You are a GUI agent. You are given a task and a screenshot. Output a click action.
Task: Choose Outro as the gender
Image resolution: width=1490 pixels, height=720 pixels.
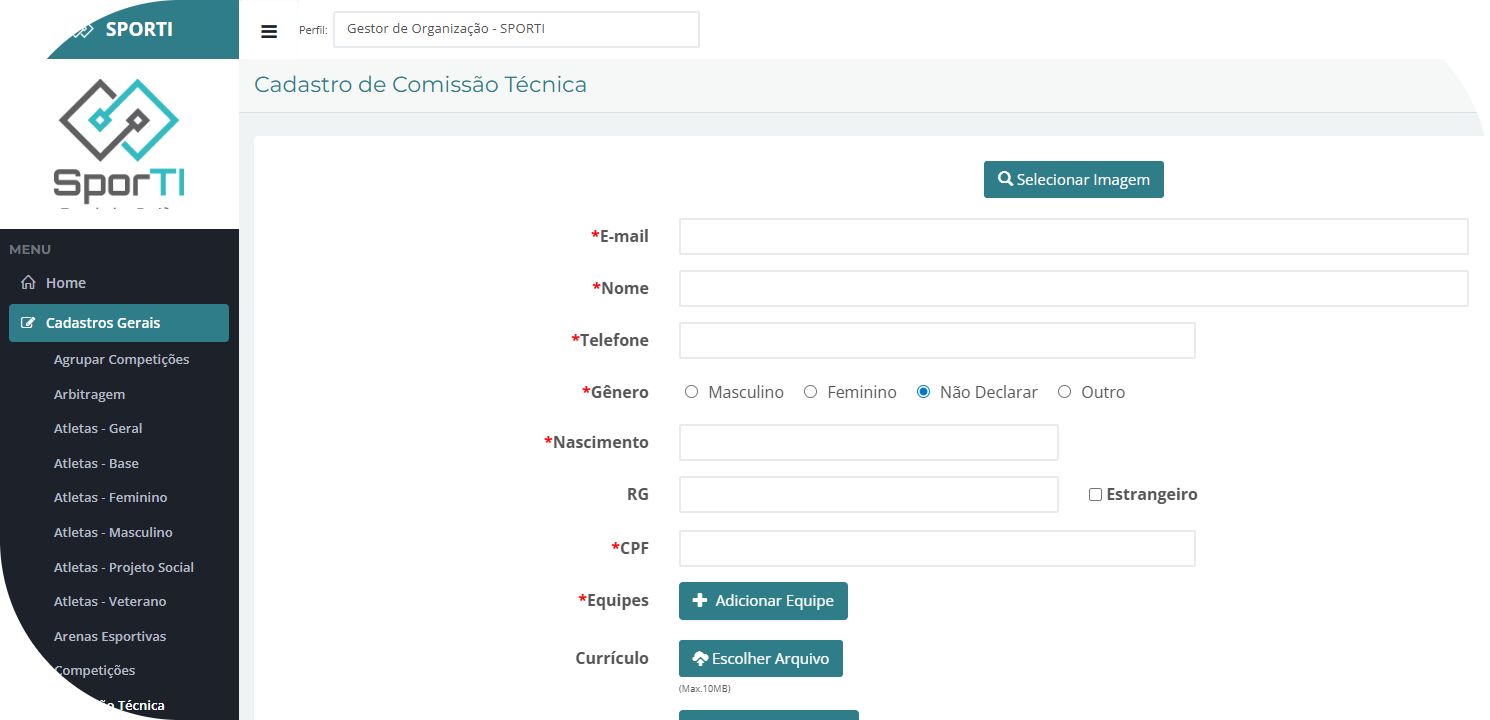tap(1064, 392)
